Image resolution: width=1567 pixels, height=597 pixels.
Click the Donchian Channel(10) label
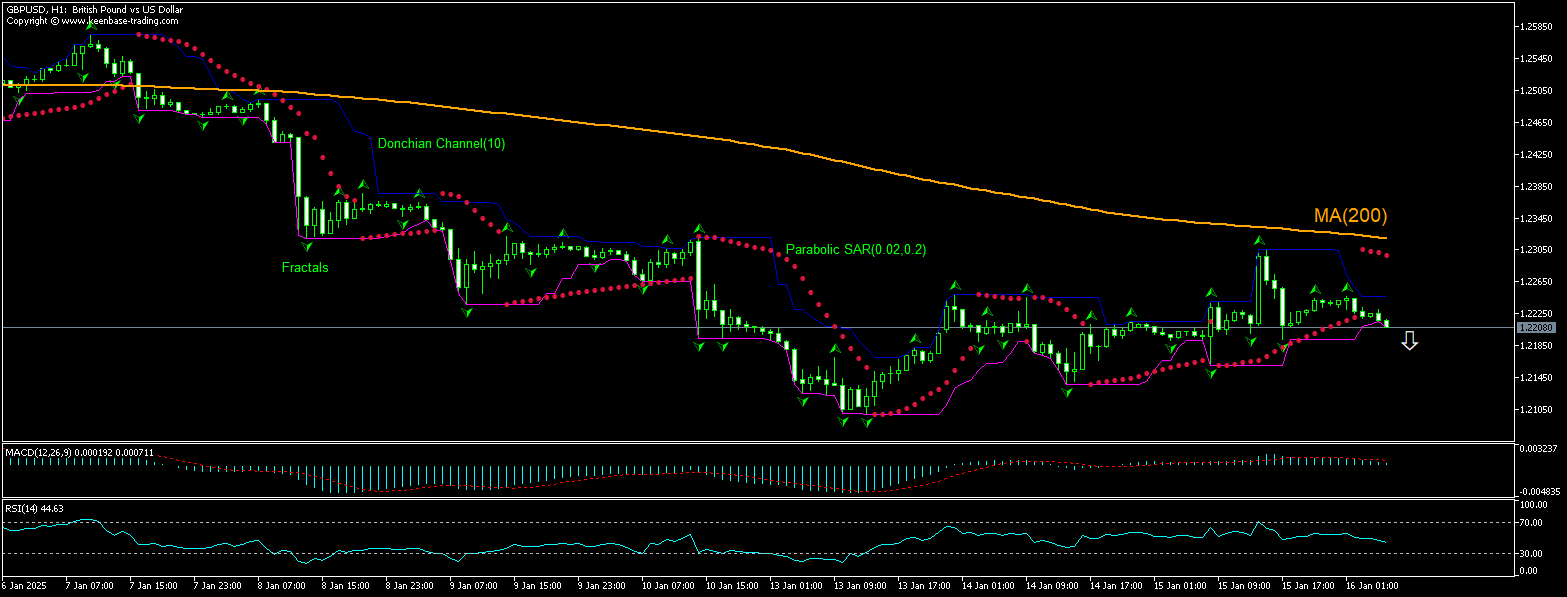pos(443,143)
